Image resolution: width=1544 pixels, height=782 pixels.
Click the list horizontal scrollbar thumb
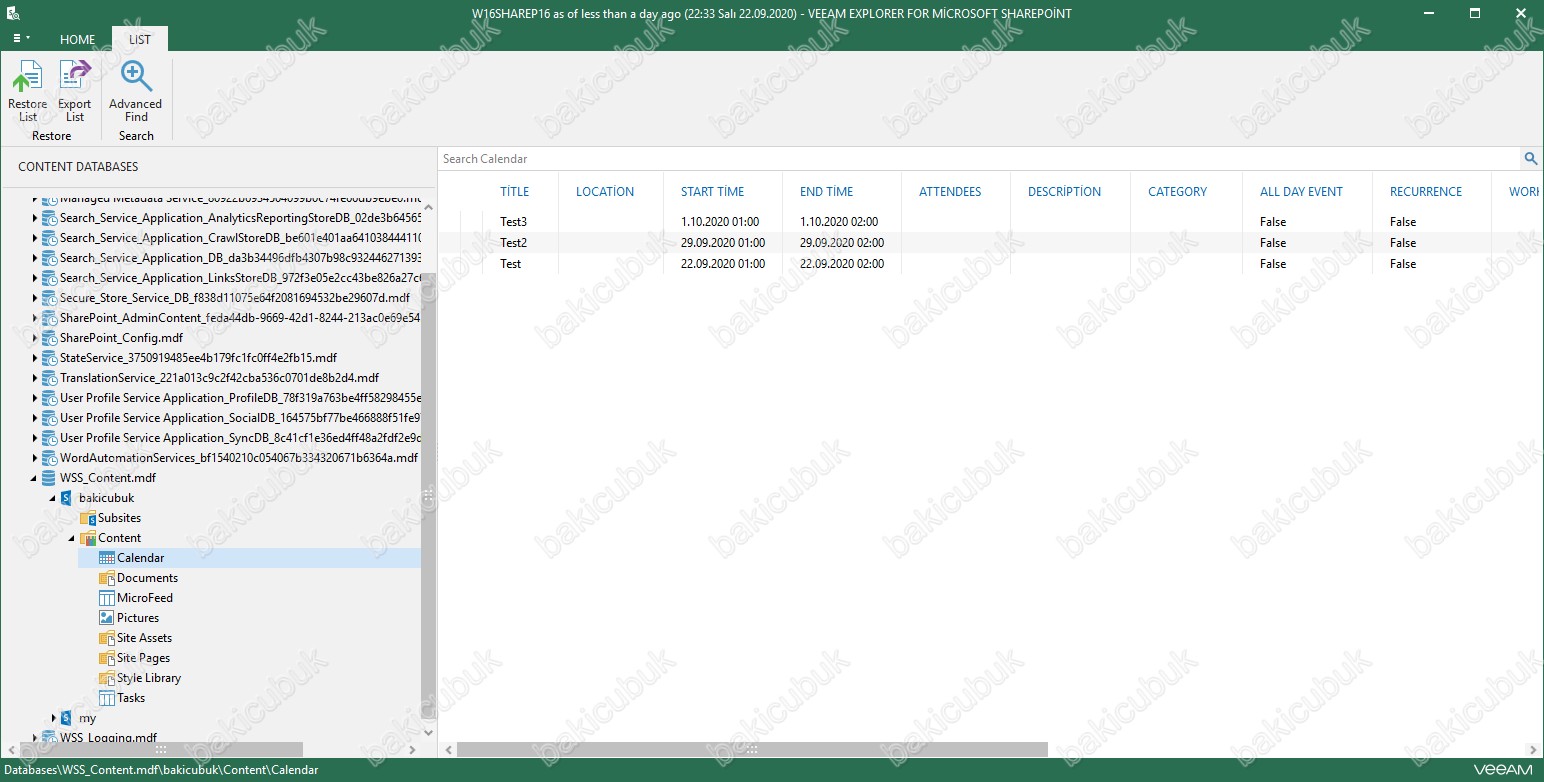click(752, 749)
